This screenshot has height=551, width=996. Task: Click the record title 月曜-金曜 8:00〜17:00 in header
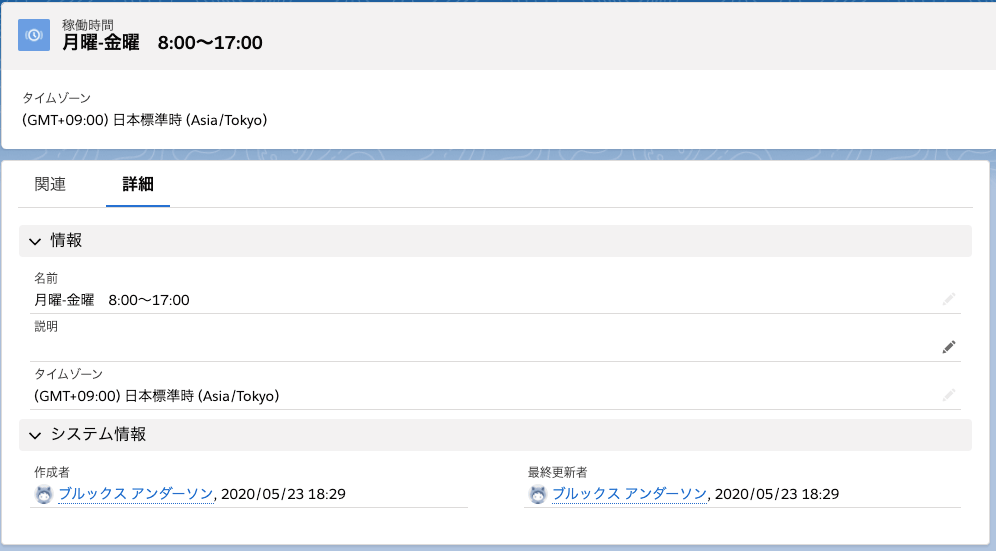coord(162,43)
